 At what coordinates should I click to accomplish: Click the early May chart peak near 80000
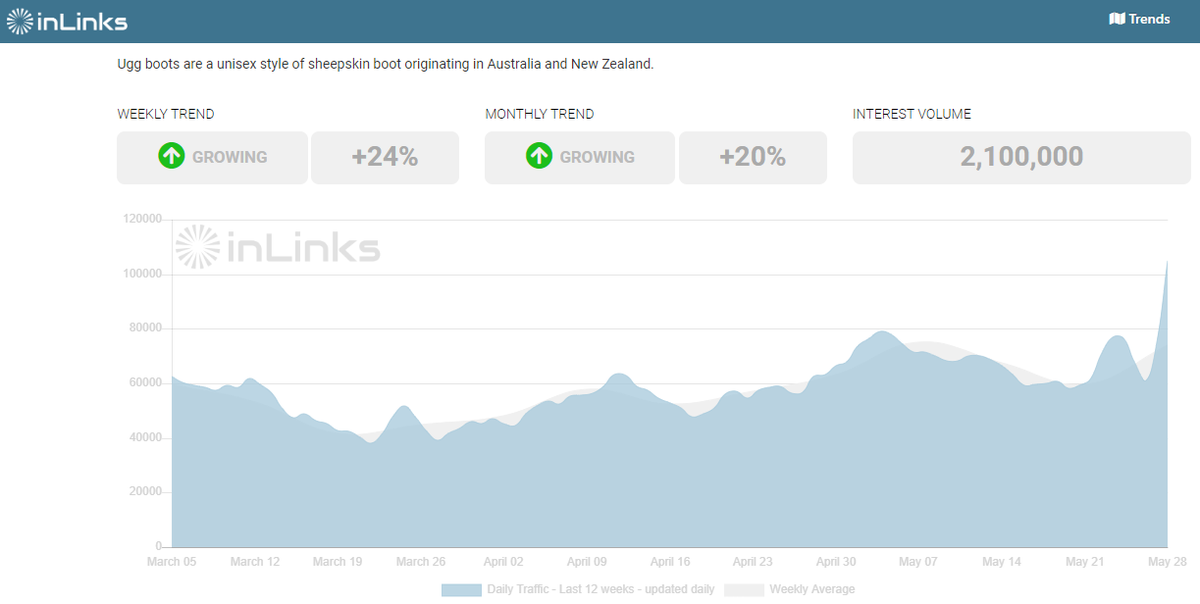(880, 332)
